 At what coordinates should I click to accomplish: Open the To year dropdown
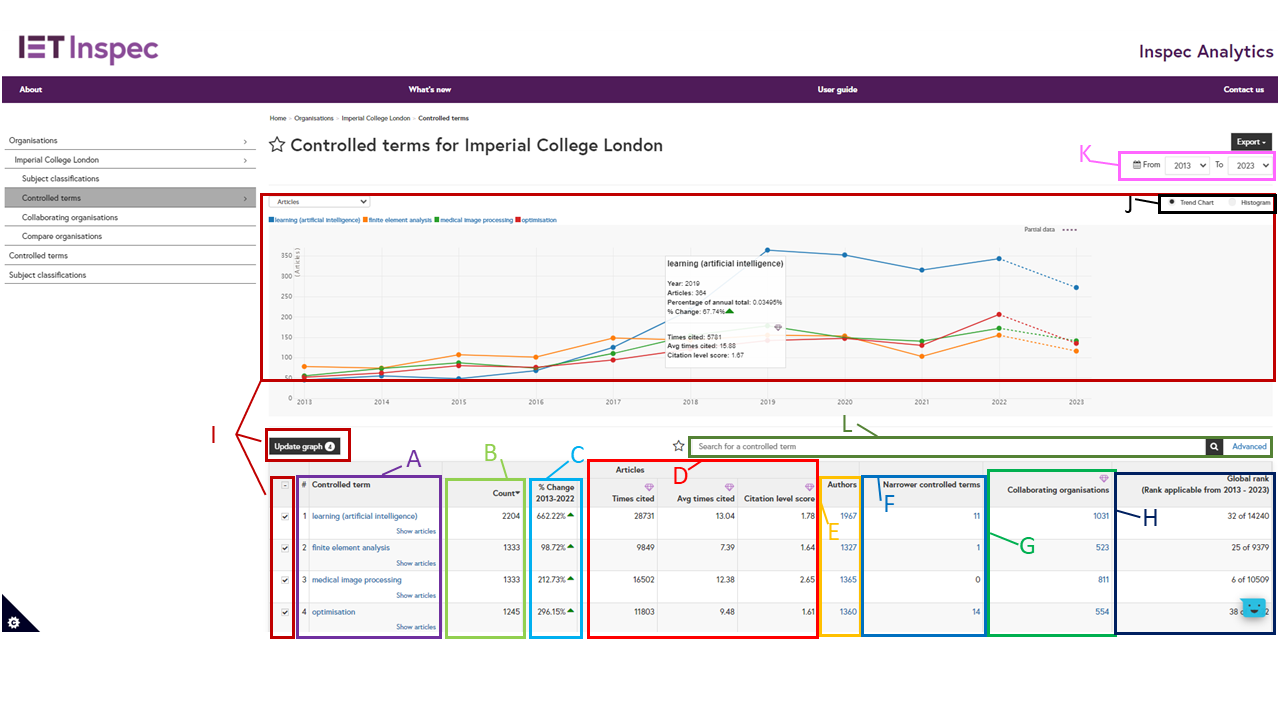pos(1250,165)
